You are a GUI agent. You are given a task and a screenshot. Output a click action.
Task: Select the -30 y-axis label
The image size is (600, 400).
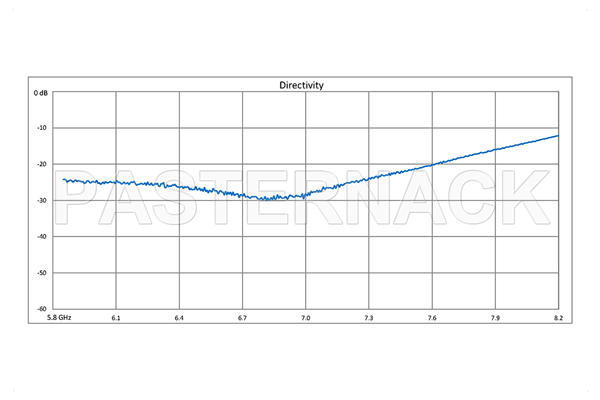point(43,200)
